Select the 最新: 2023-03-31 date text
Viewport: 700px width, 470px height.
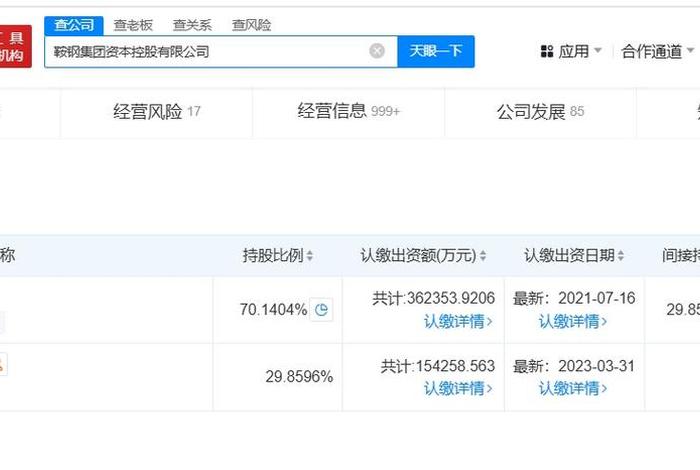[x=574, y=366]
